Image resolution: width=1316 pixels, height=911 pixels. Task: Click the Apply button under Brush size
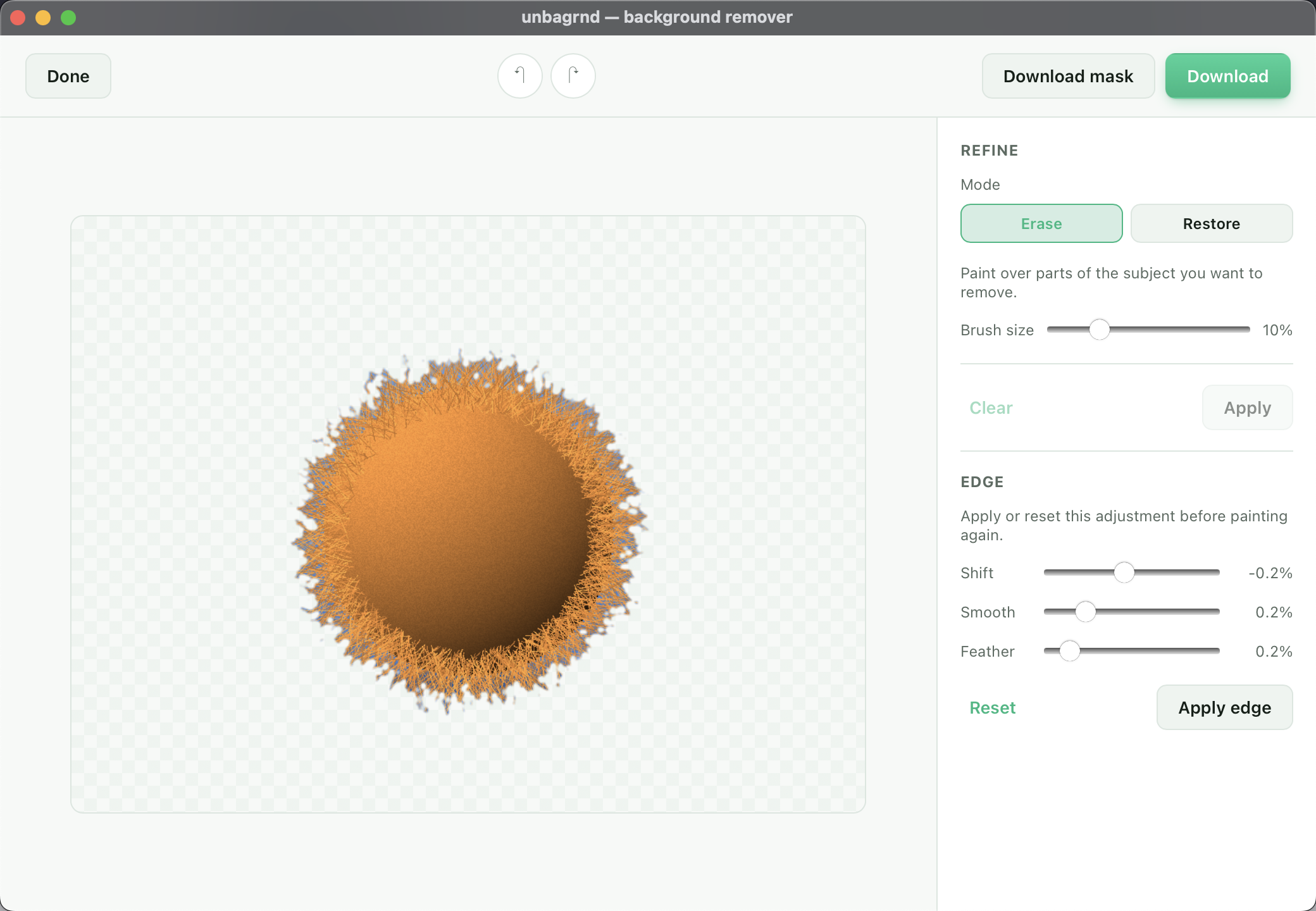tap(1247, 407)
